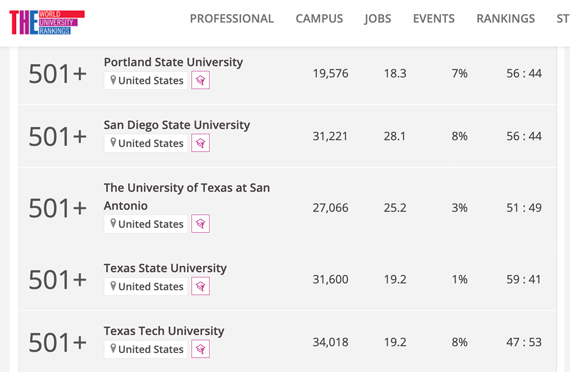
Task: Open the Professional menu
Action: [232, 19]
